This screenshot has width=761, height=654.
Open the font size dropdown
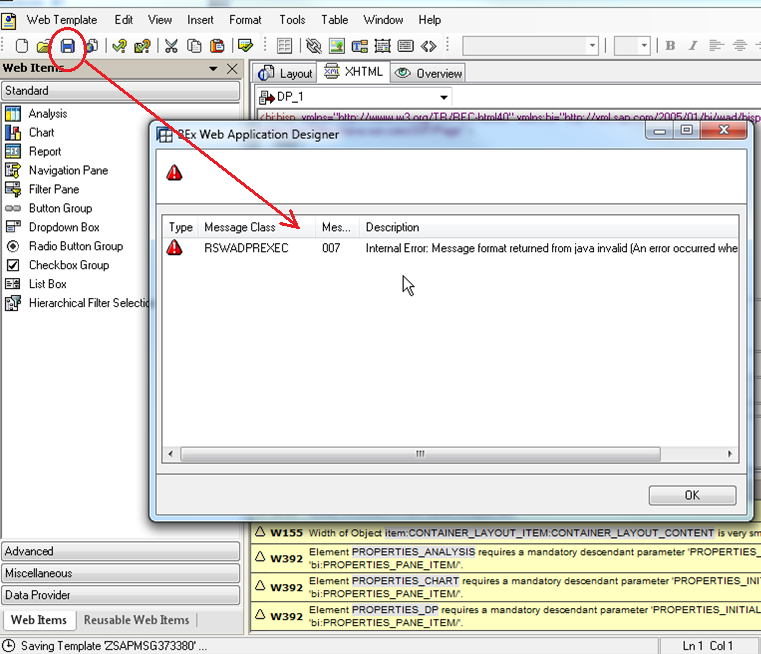pos(644,46)
